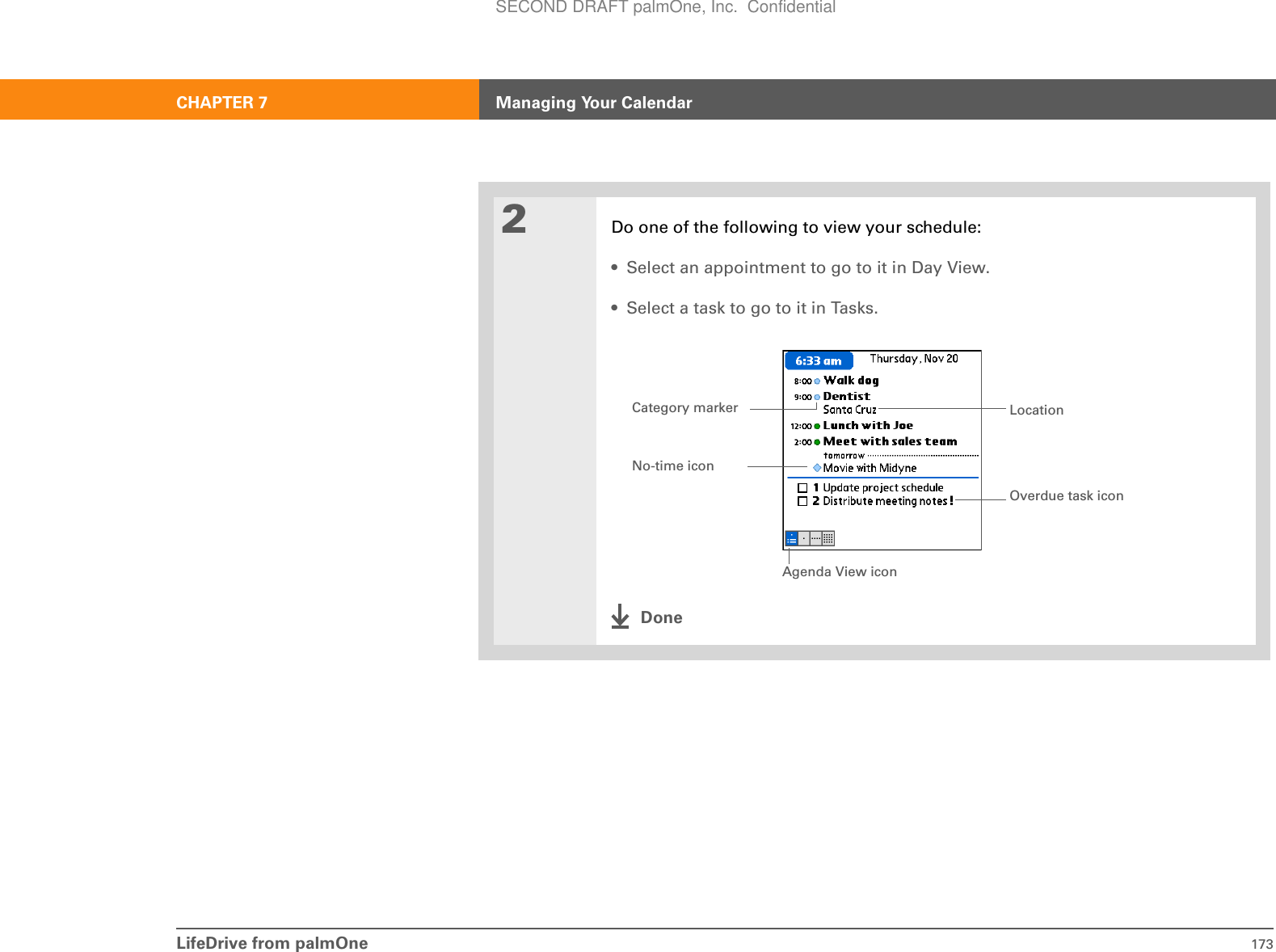Viewport: 1276px width, 952px height.
Task: Click the Category marker callout label
Action: pyautogui.click(x=684, y=408)
